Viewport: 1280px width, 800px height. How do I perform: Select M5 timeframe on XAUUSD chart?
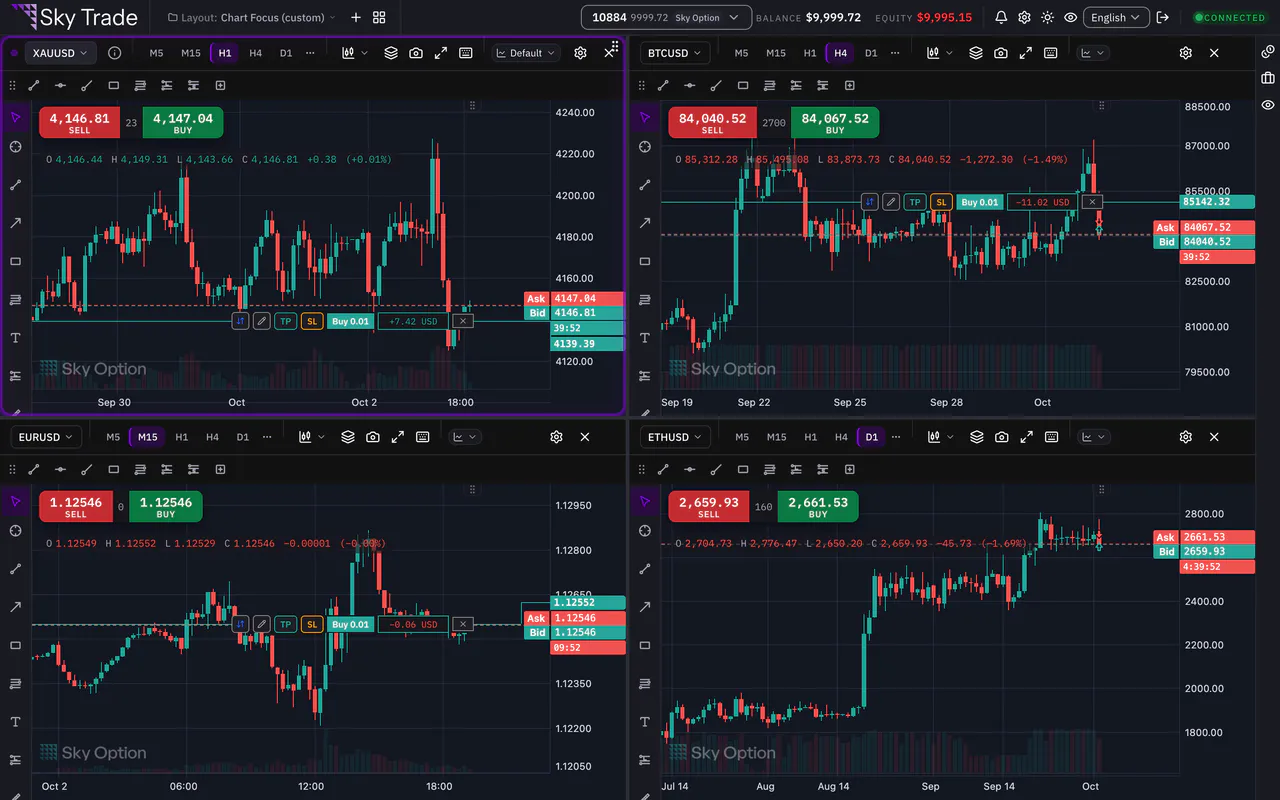coord(156,53)
